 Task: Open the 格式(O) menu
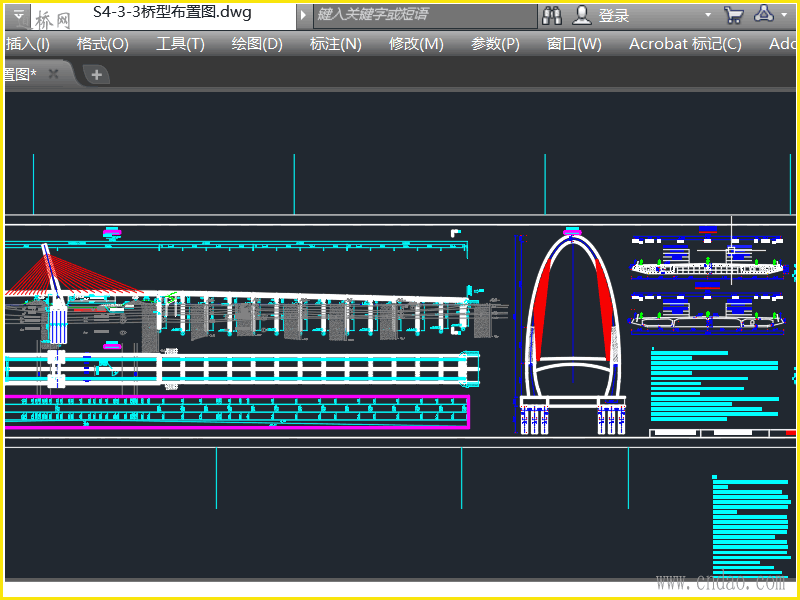[x=103, y=44]
